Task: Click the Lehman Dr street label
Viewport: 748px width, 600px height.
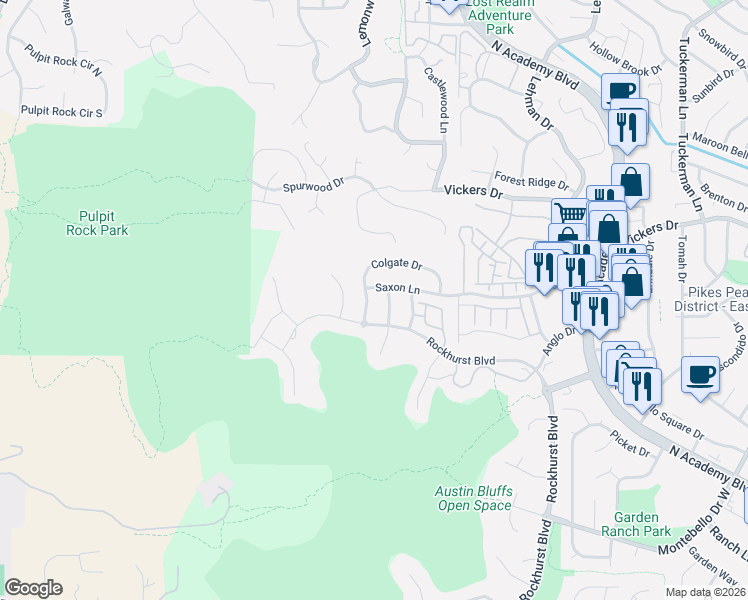Action: [541, 103]
